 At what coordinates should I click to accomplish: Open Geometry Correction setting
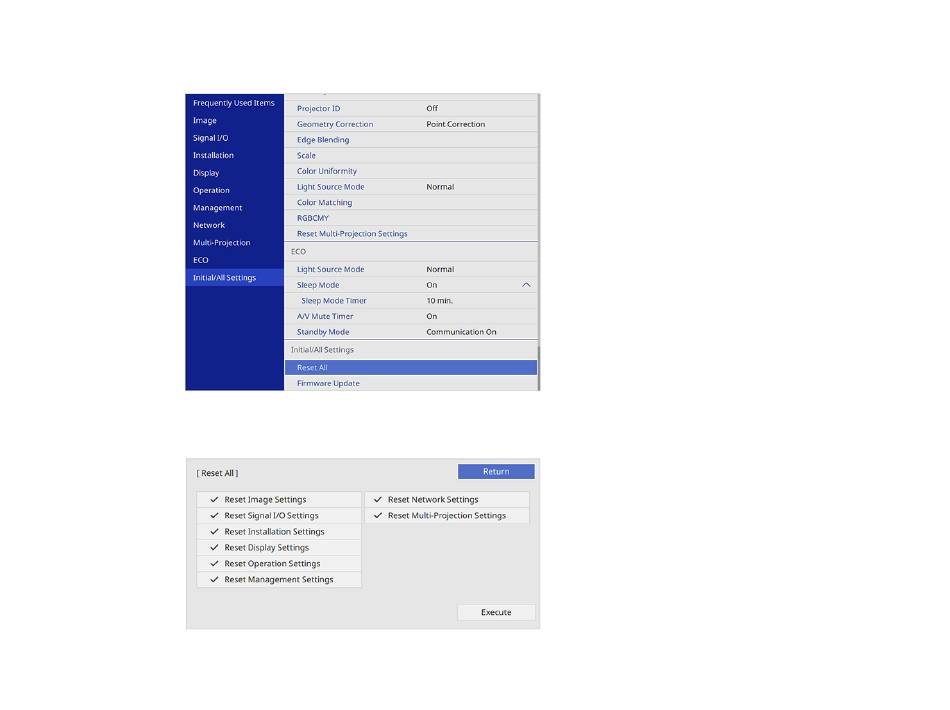[411, 124]
